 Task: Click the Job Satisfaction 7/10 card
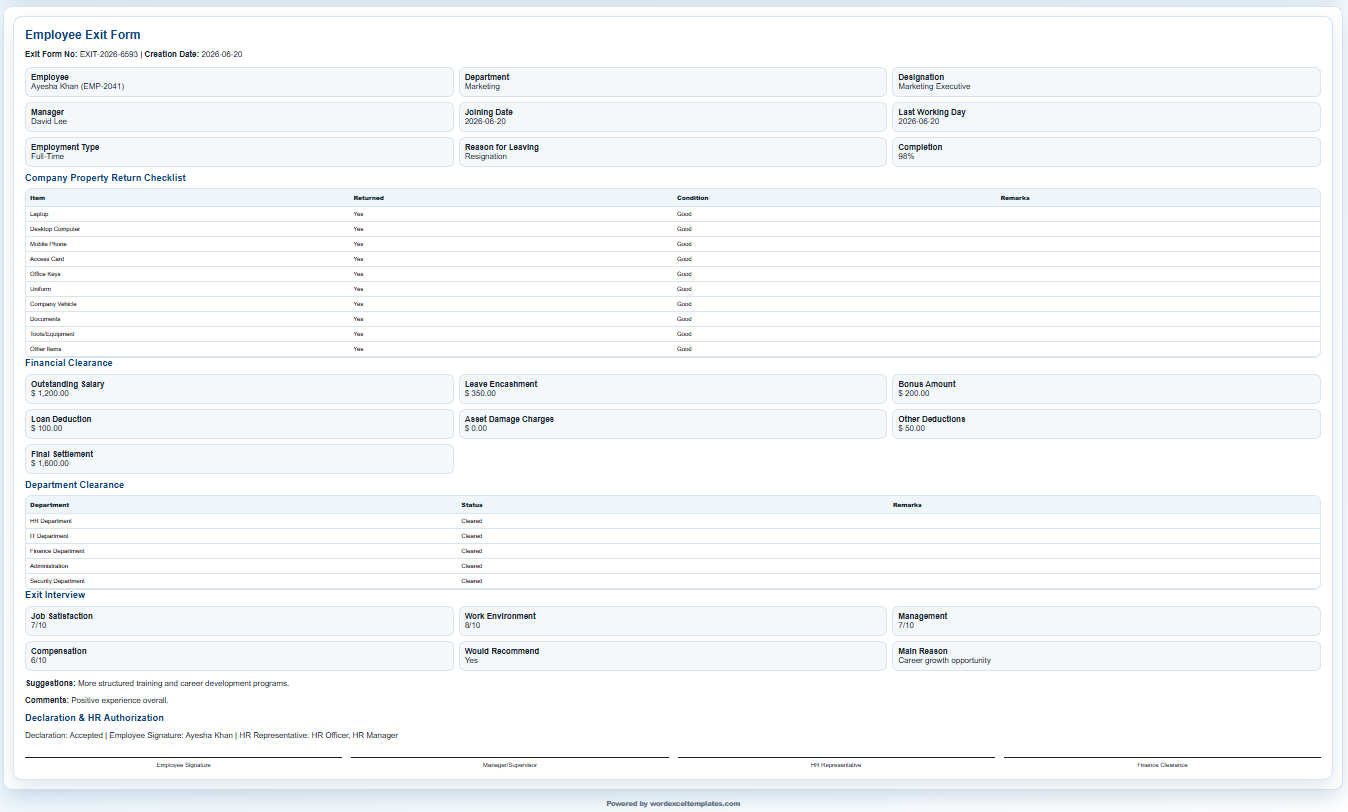pyautogui.click(x=239, y=621)
